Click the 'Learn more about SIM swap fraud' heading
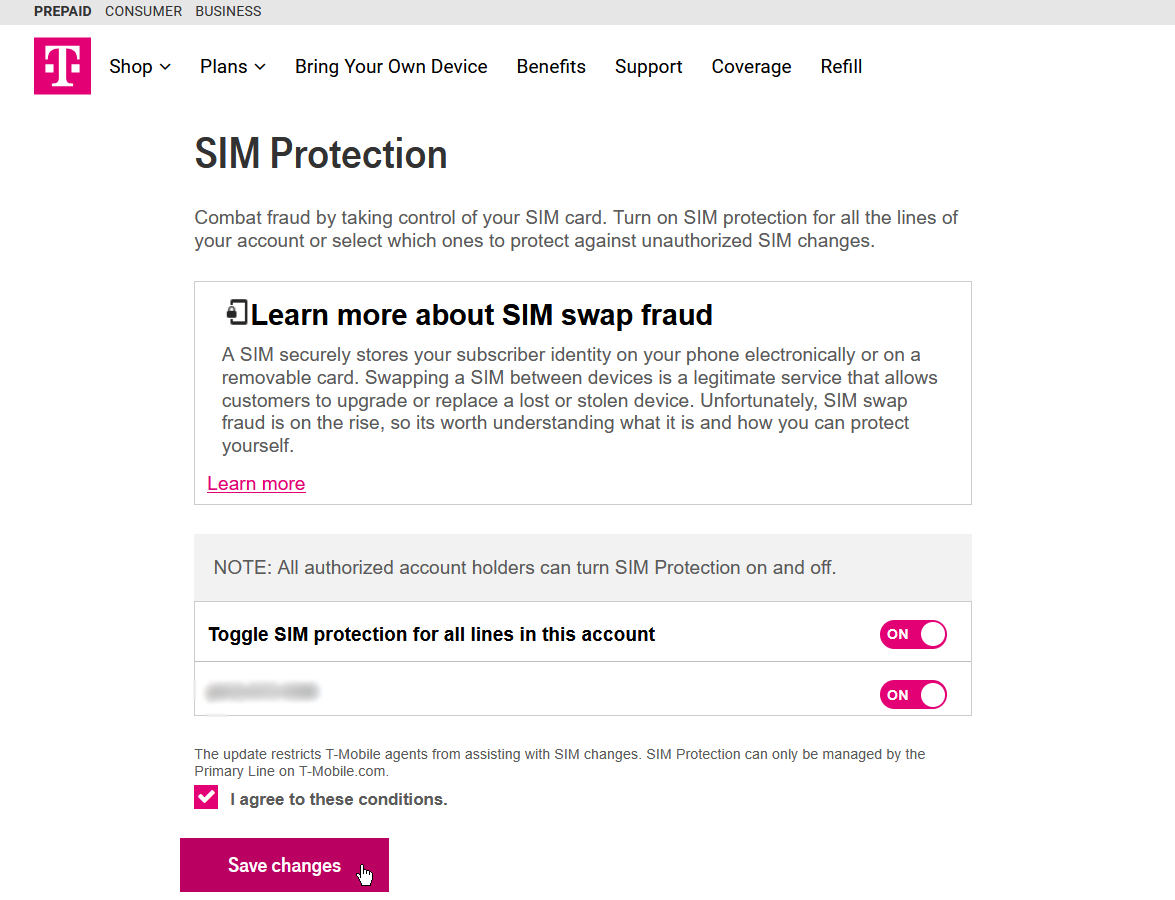The height and width of the screenshot is (900, 1175). tap(481, 315)
